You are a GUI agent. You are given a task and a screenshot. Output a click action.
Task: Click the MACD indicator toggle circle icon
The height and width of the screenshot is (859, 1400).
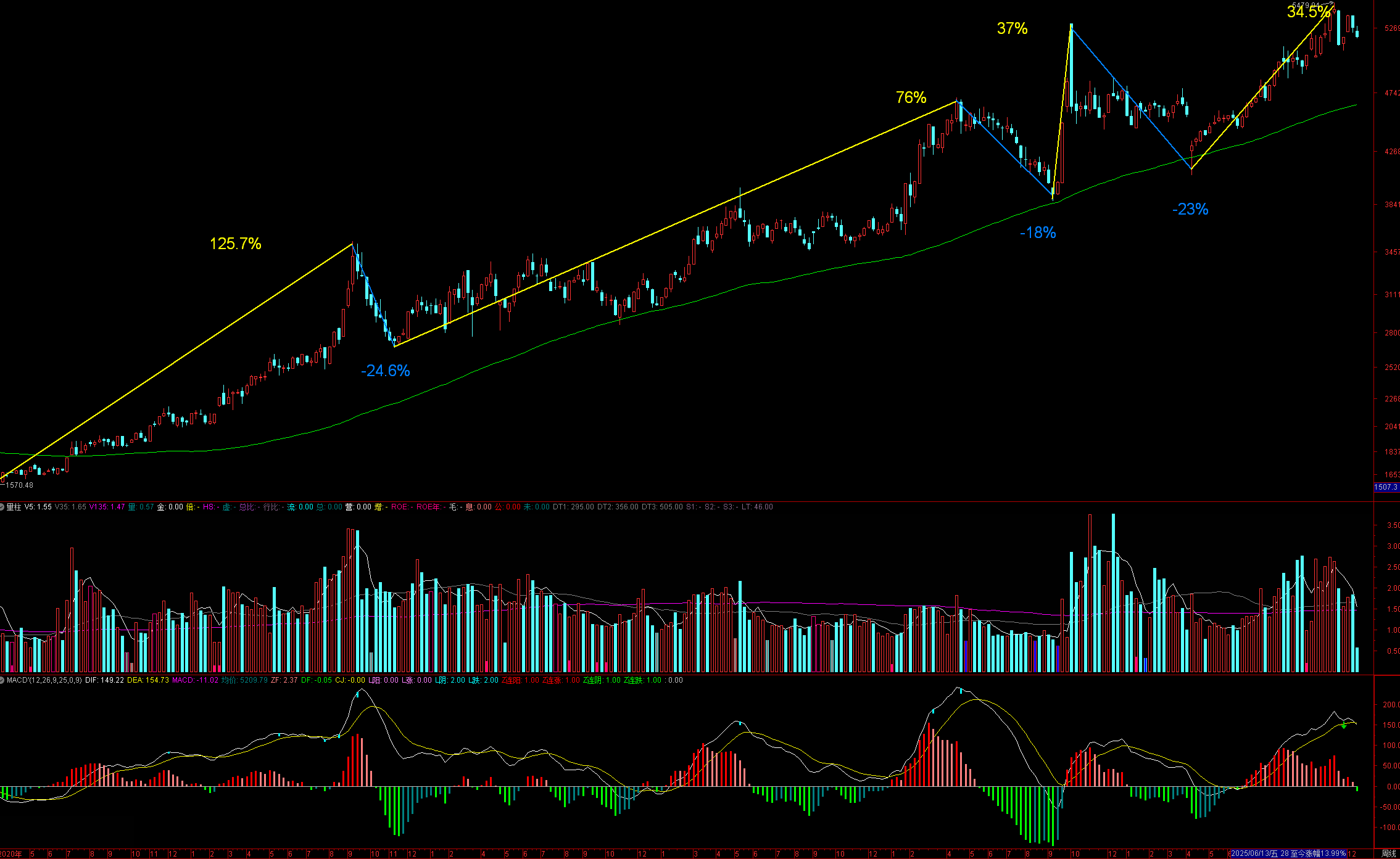coord(2,680)
